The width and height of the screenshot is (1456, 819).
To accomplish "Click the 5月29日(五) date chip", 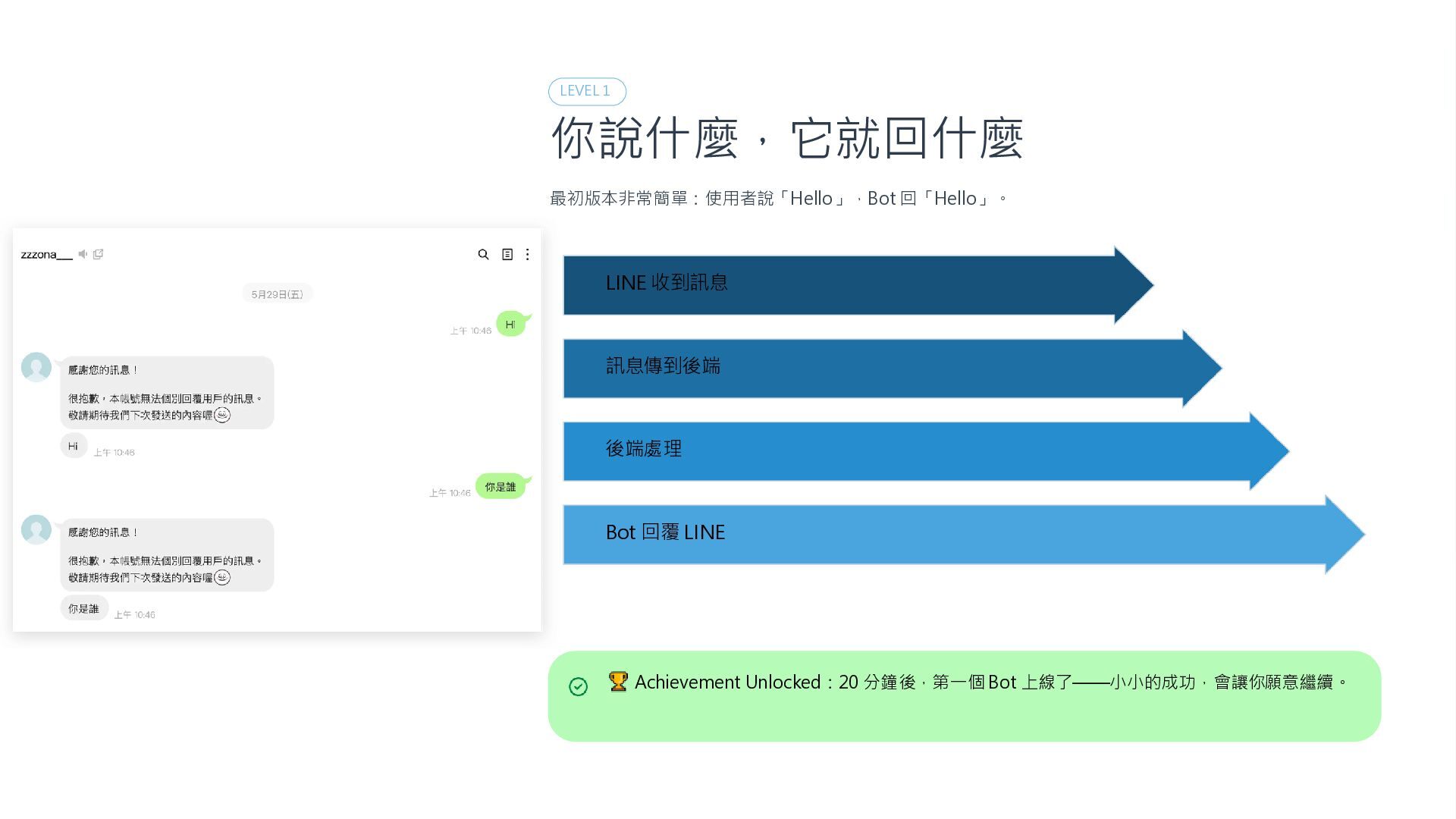I will [277, 294].
